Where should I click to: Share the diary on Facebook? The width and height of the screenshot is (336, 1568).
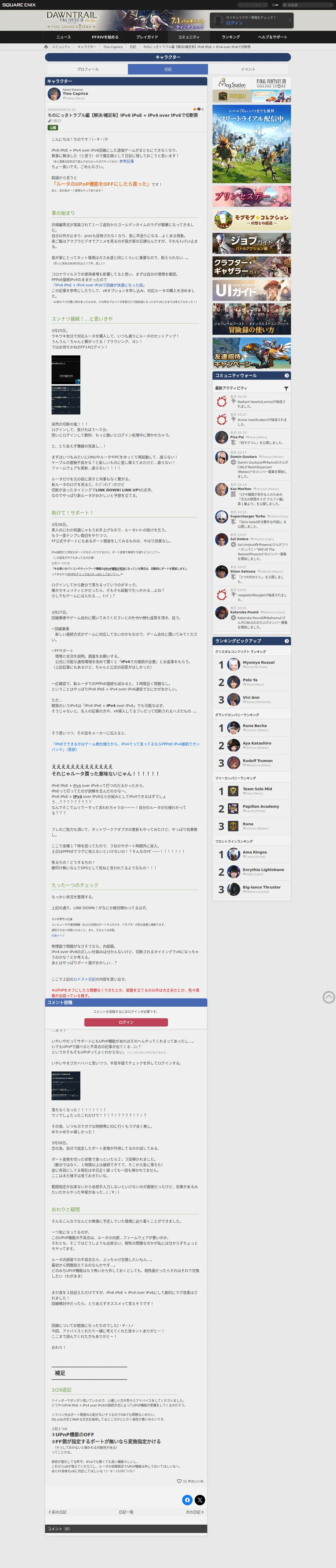(x=187, y=1500)
